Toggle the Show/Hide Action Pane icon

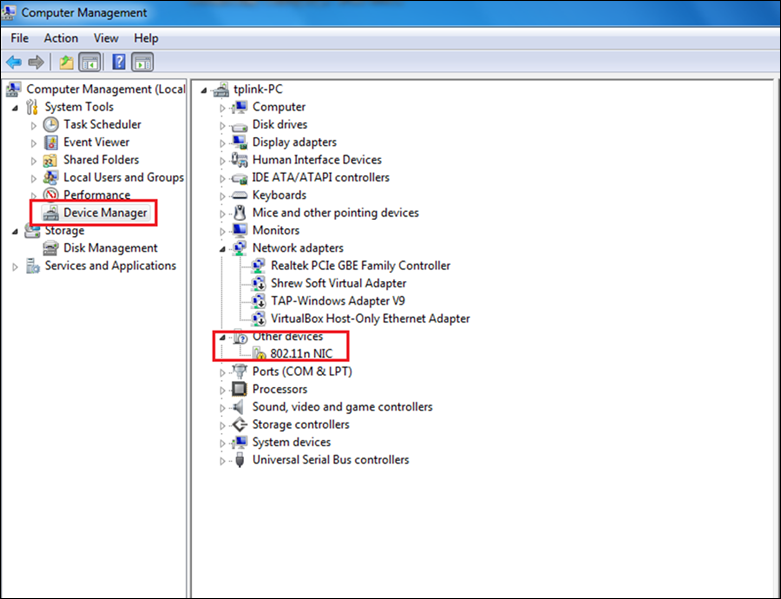click(x=142, y=62)
